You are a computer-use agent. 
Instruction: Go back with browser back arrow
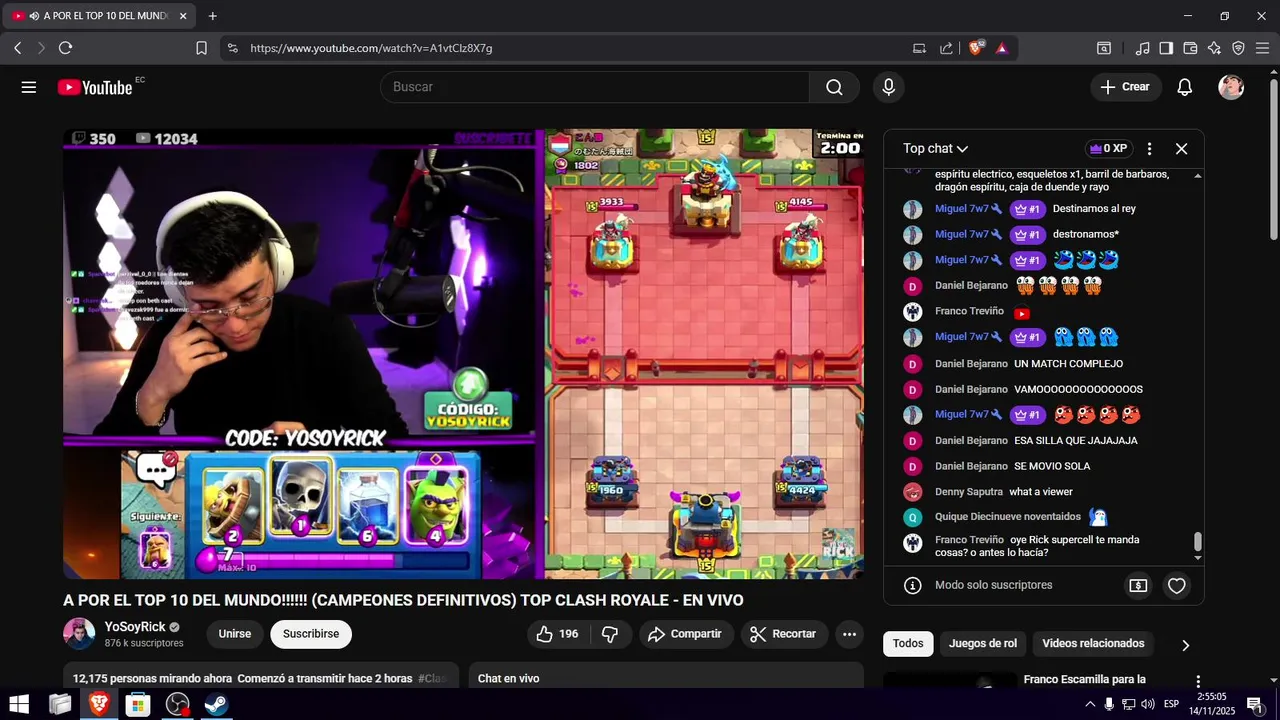click(17, 48)
